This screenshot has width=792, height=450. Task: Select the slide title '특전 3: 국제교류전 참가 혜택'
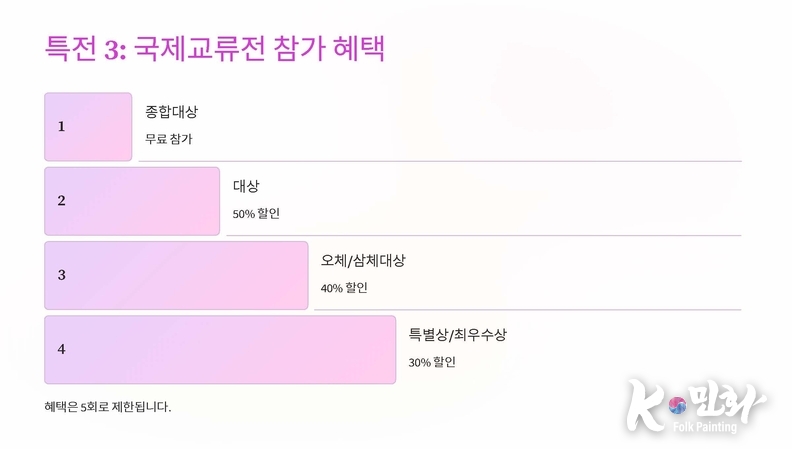215,49
